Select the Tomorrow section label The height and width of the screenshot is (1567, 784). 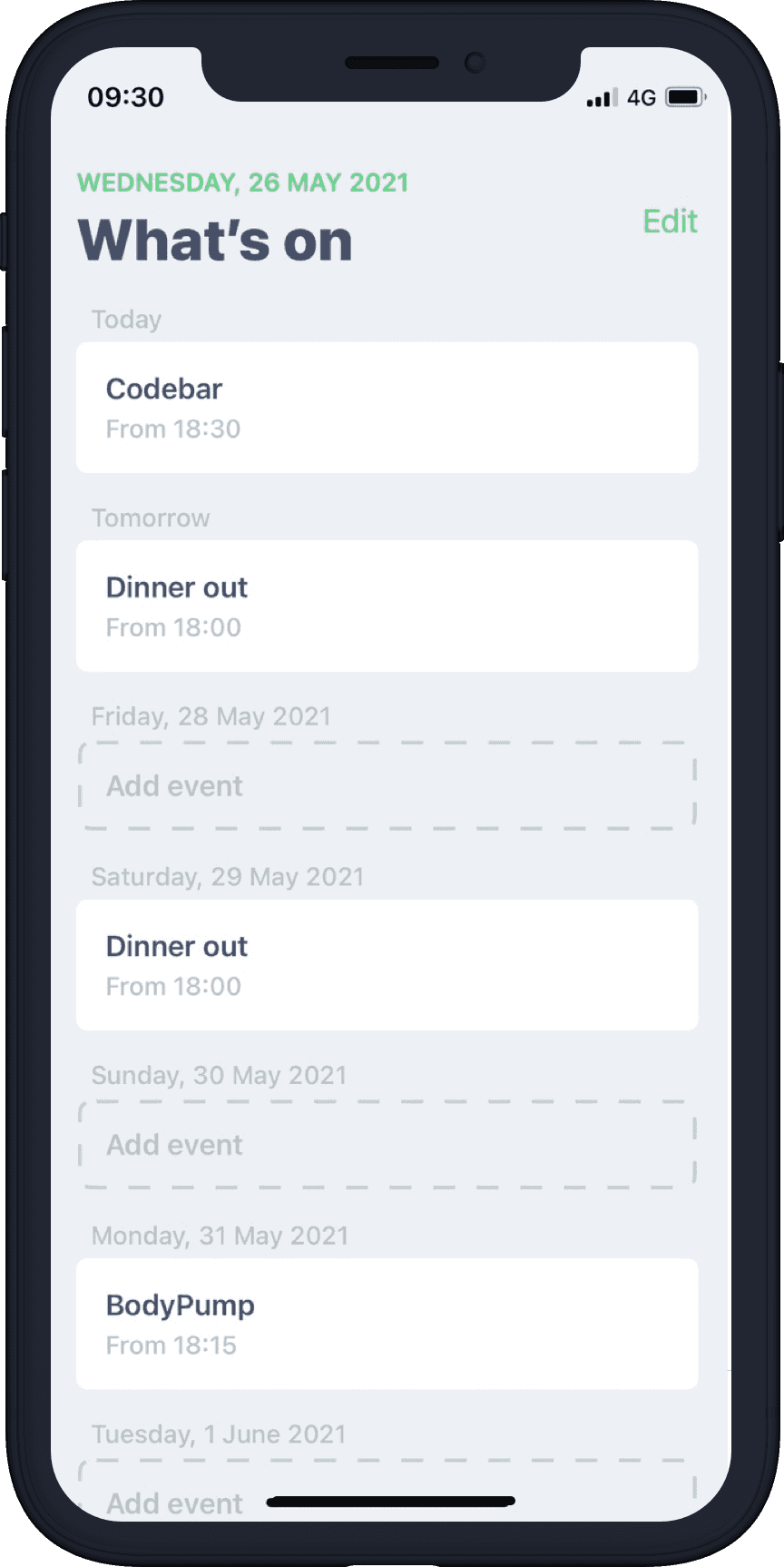pyautogui.click(x=151, y=518)
